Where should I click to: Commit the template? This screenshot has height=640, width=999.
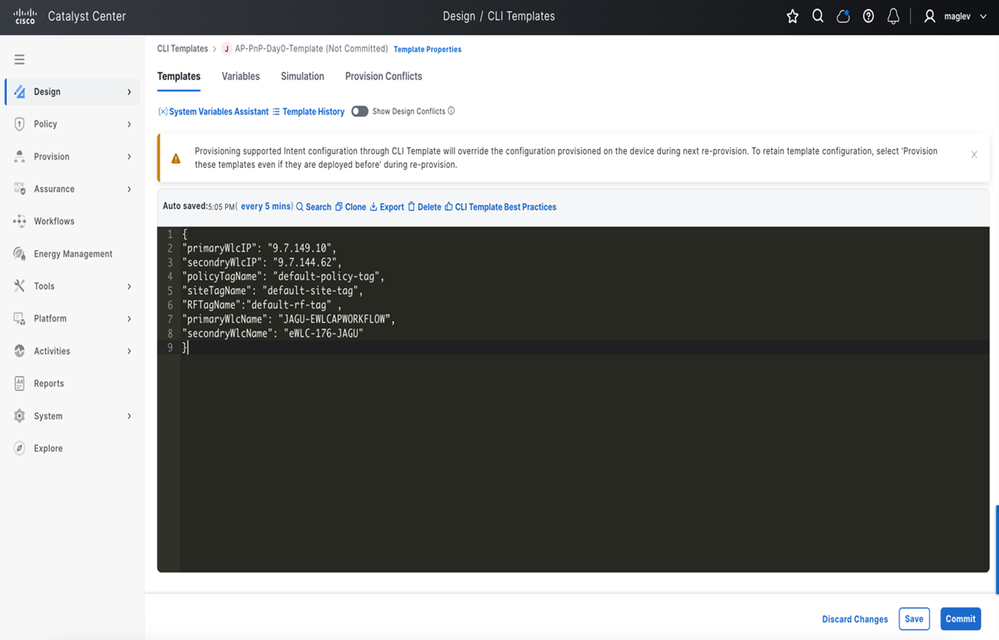tap(960, 619)
